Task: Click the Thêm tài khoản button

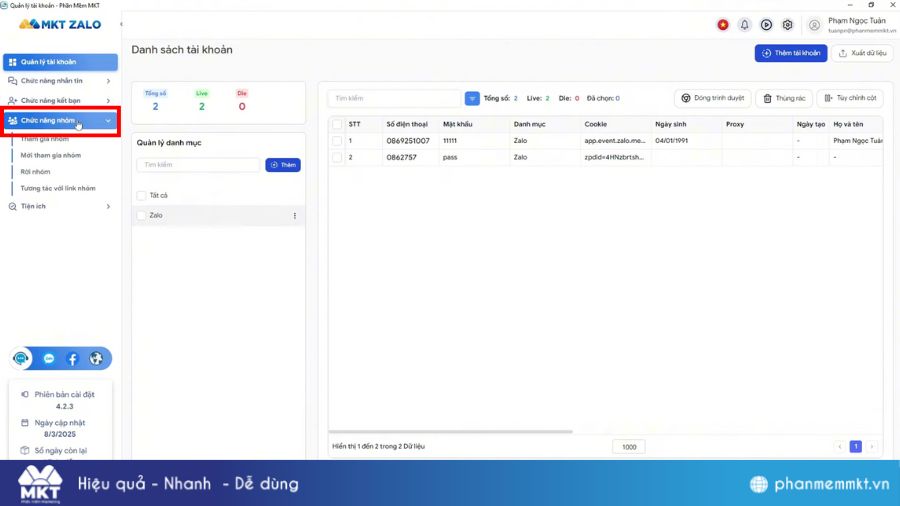Action: click(x=791, y=53)
